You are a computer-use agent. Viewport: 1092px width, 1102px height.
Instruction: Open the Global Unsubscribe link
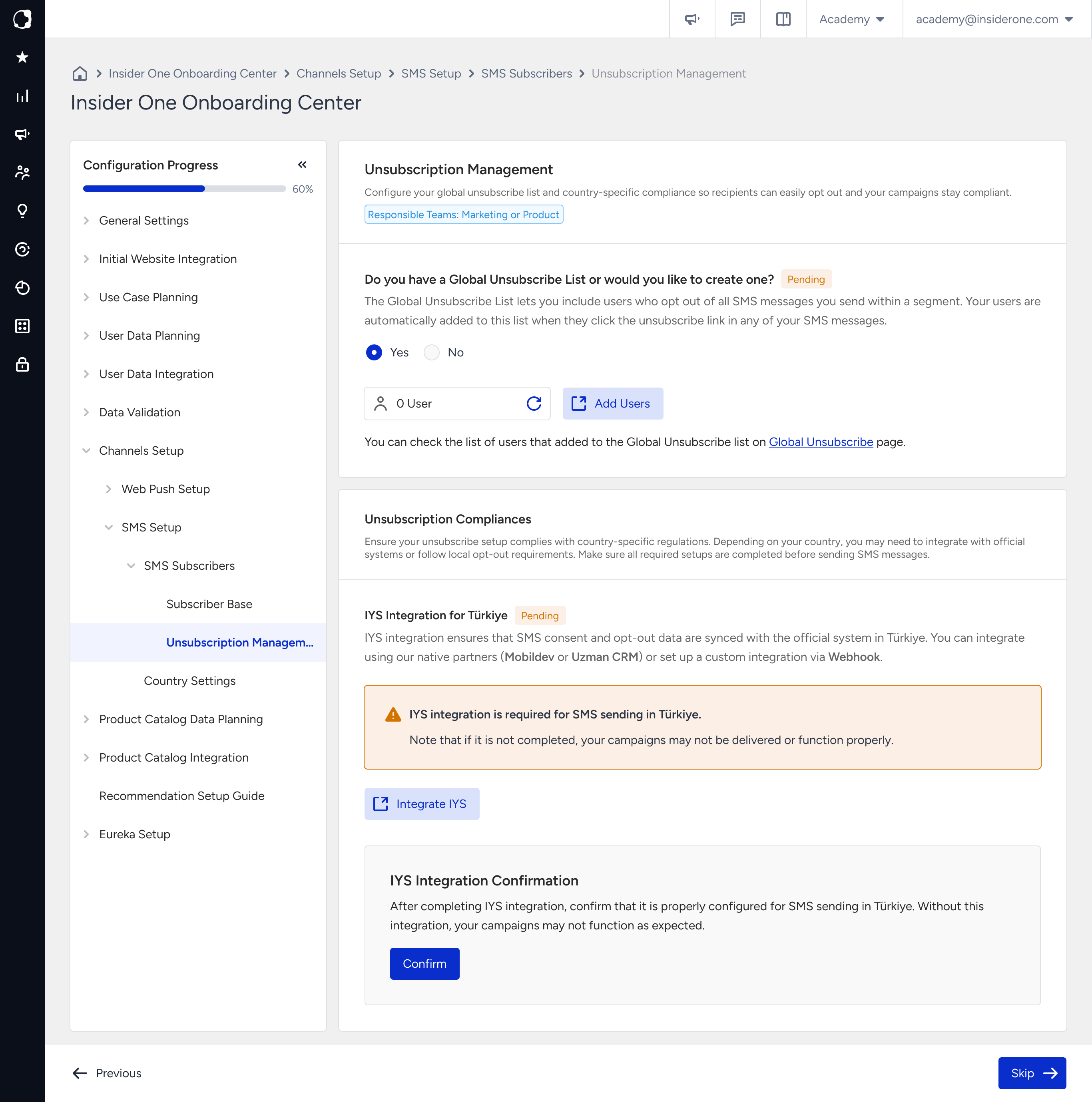[821, 442]
